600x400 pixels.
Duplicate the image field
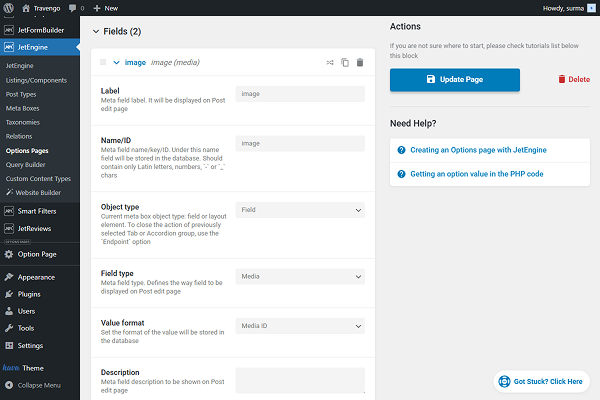tap(345, 62)
